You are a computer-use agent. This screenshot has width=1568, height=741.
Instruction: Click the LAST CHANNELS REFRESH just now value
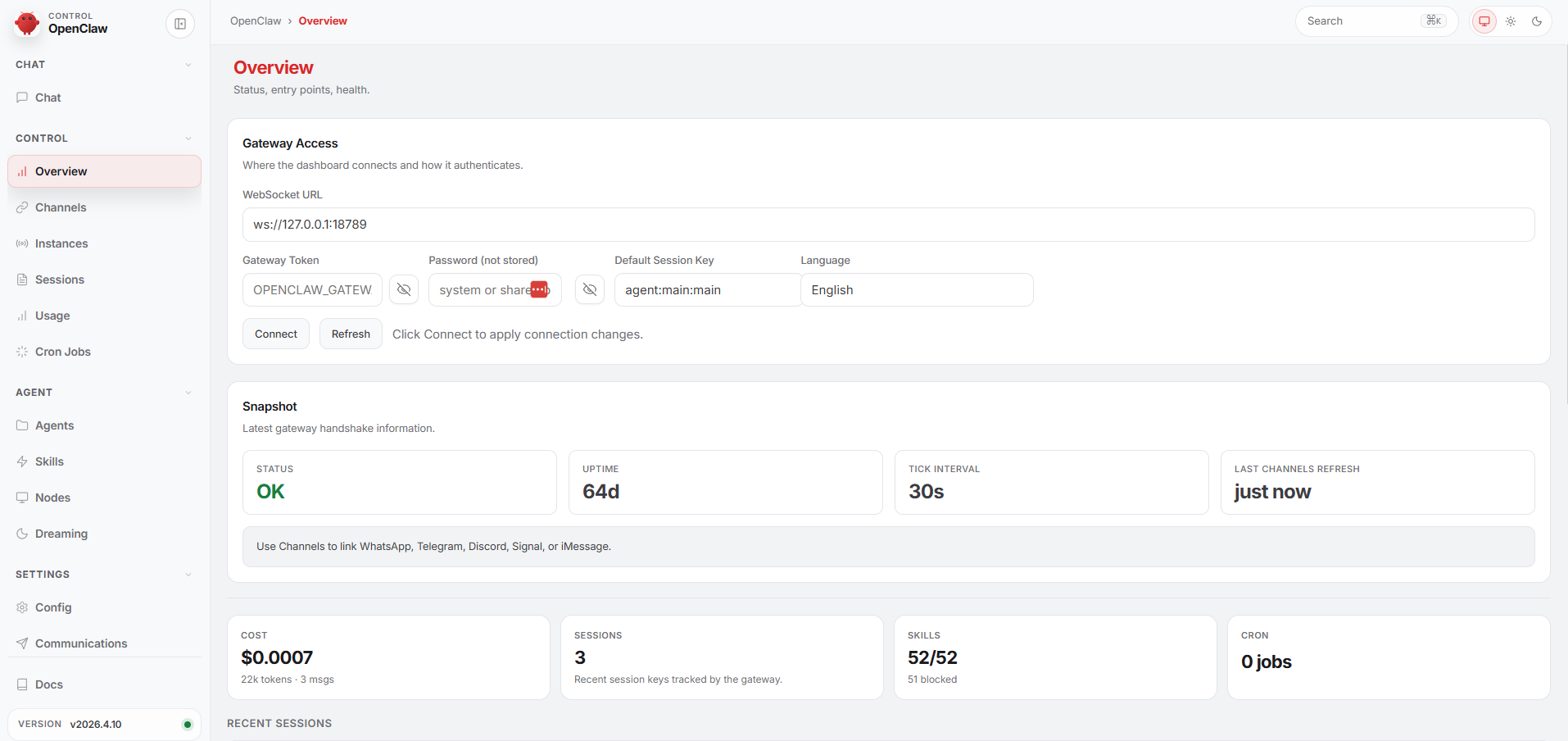tap(1272, 492)
